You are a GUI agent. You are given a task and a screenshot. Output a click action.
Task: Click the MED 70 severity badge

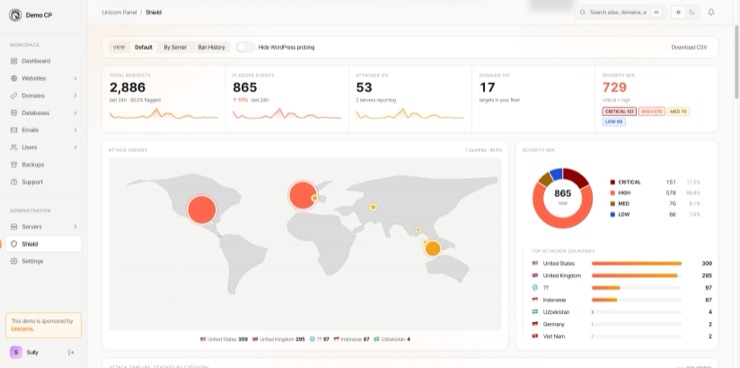coord(678,111)
